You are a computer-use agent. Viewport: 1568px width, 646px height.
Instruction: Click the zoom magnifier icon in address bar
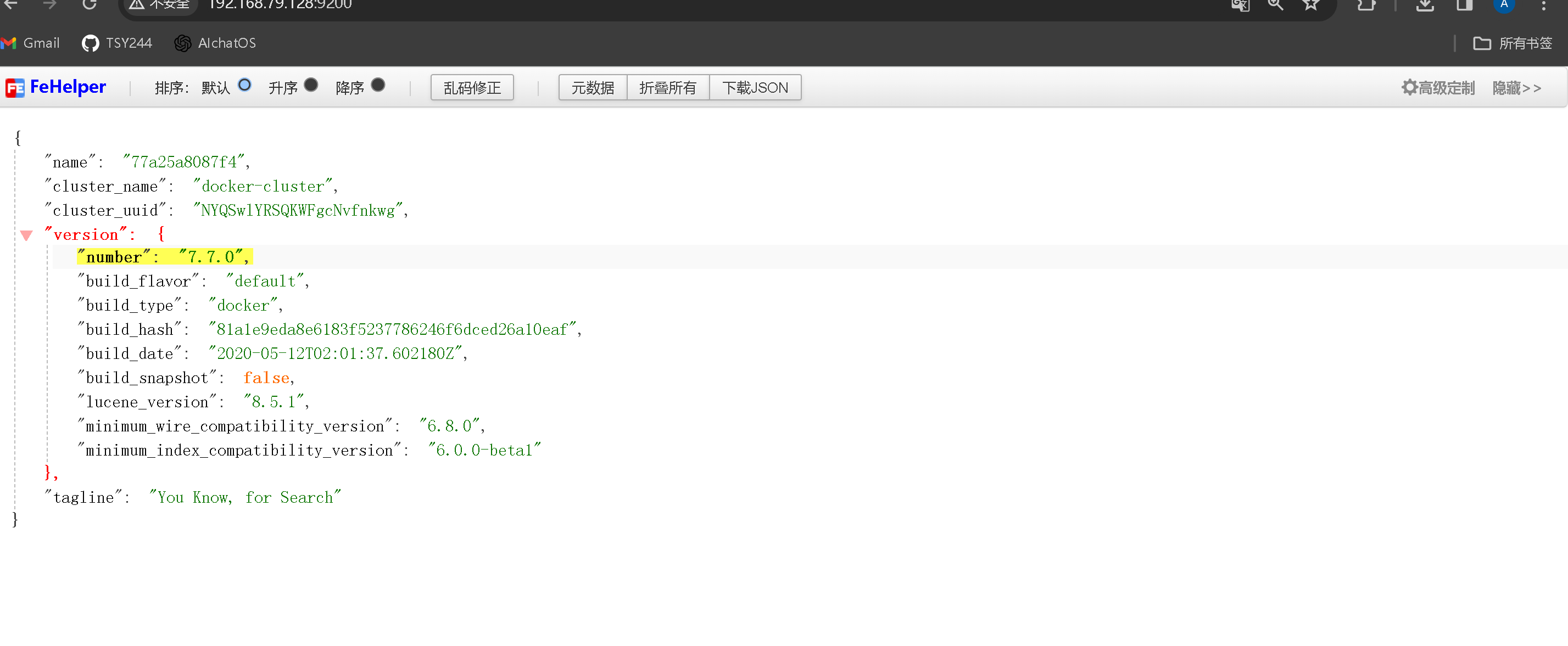1275,4
